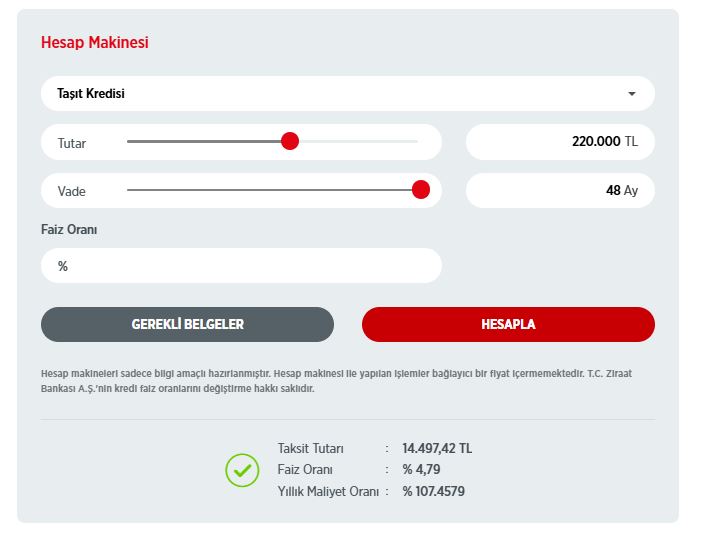Click the Faiz Oranı label above the input
The height and width of the screenshot is (536, 701).
(x=69, y=229)
